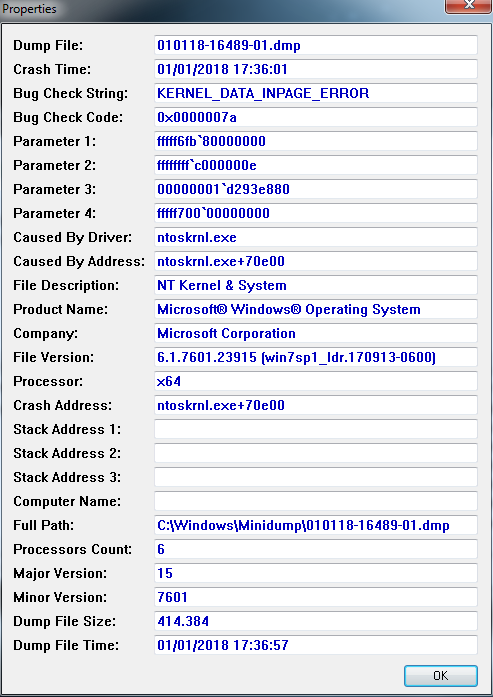
Task: Click the Dump File value field
Action: pyautogui.click(x=316, y=45)
